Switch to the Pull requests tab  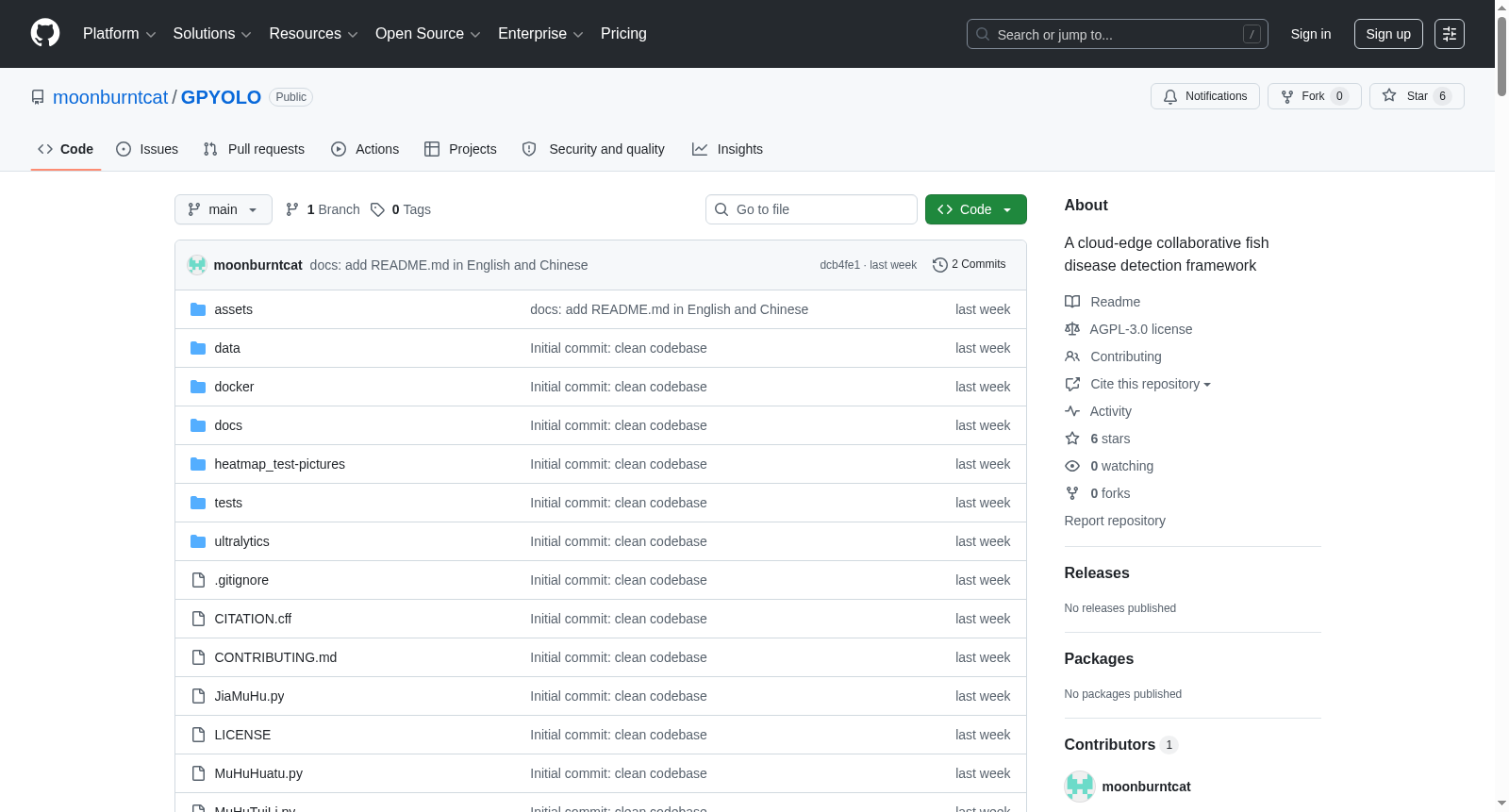[254, 149]
